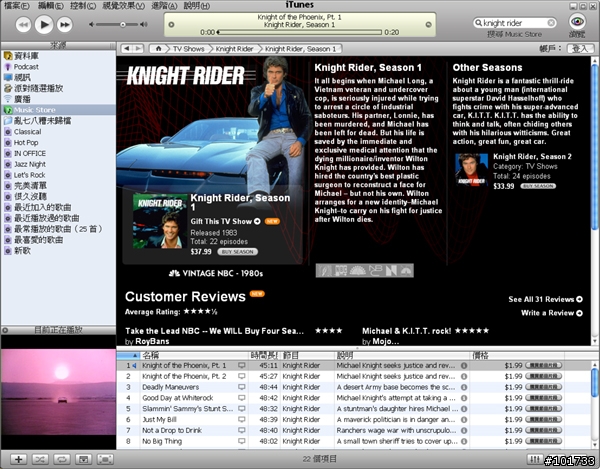600x469 pixels.
Task: Select Music Store in source list
Action: click(x=58, y=110)
